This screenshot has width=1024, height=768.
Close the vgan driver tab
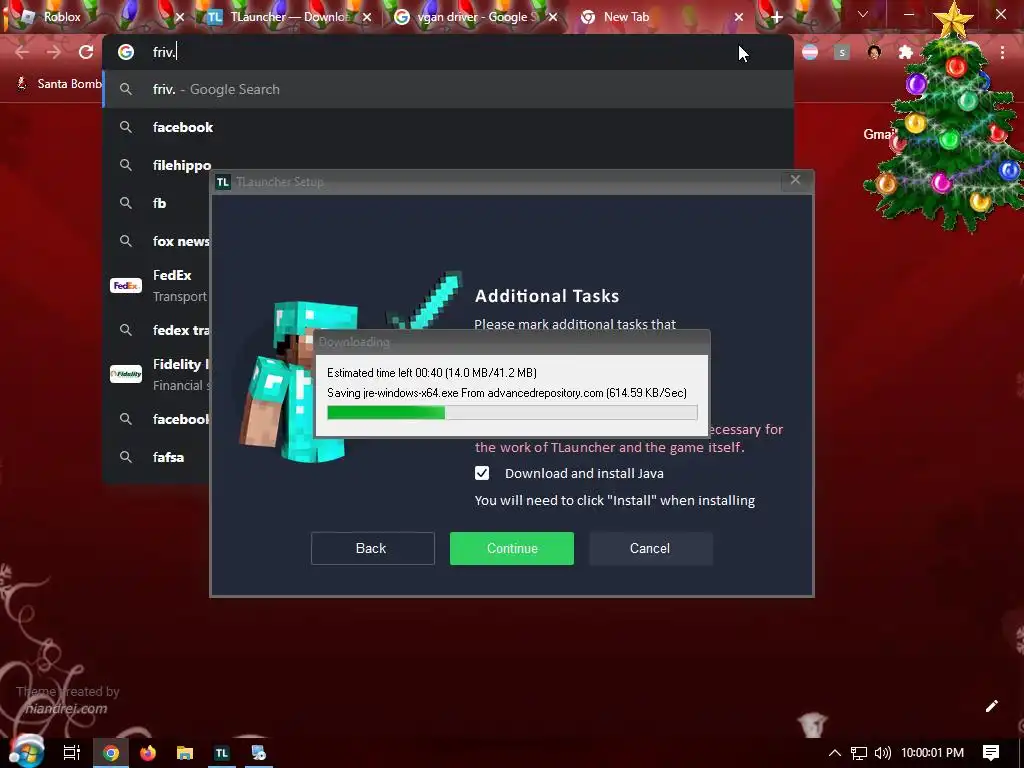(553, 18)
